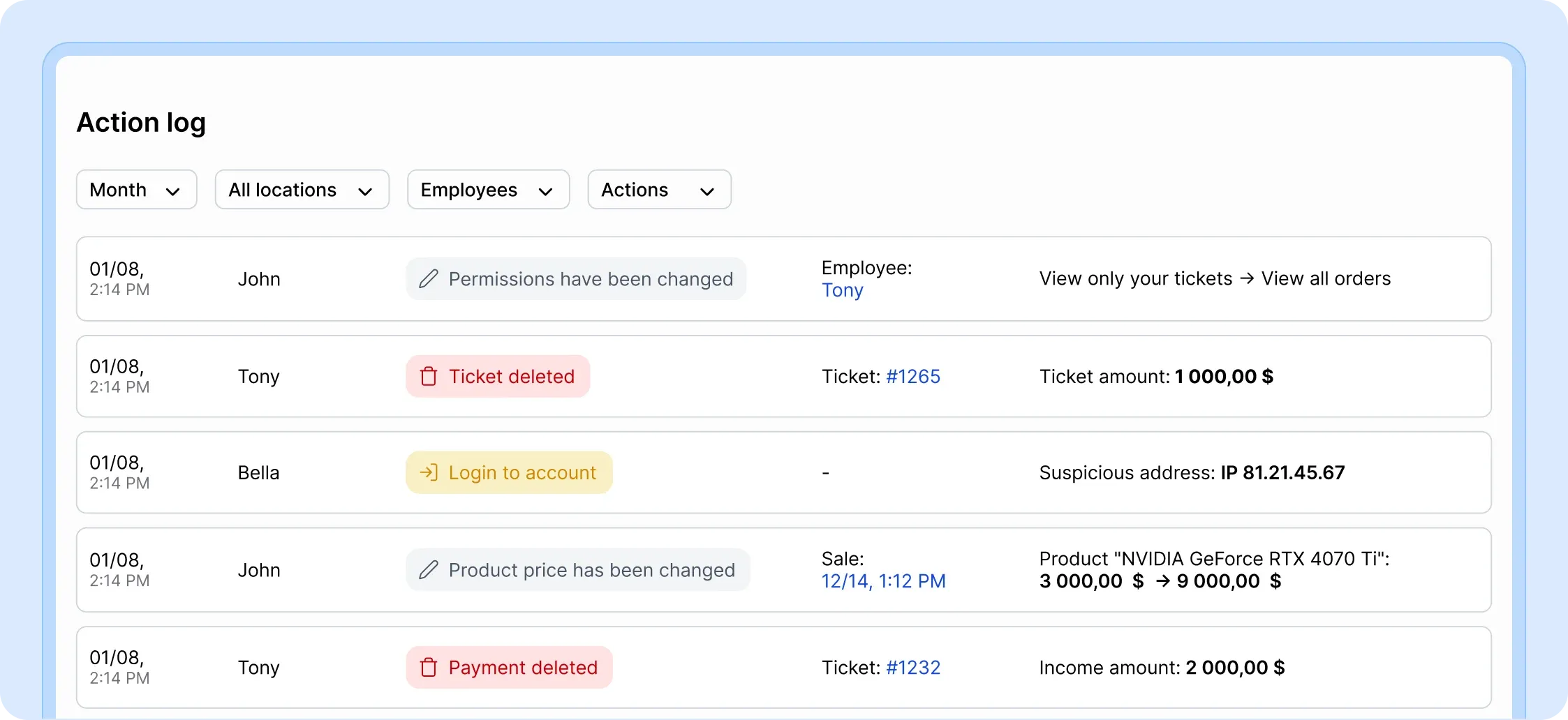Open the Month filter dropdown

point(136,189)
